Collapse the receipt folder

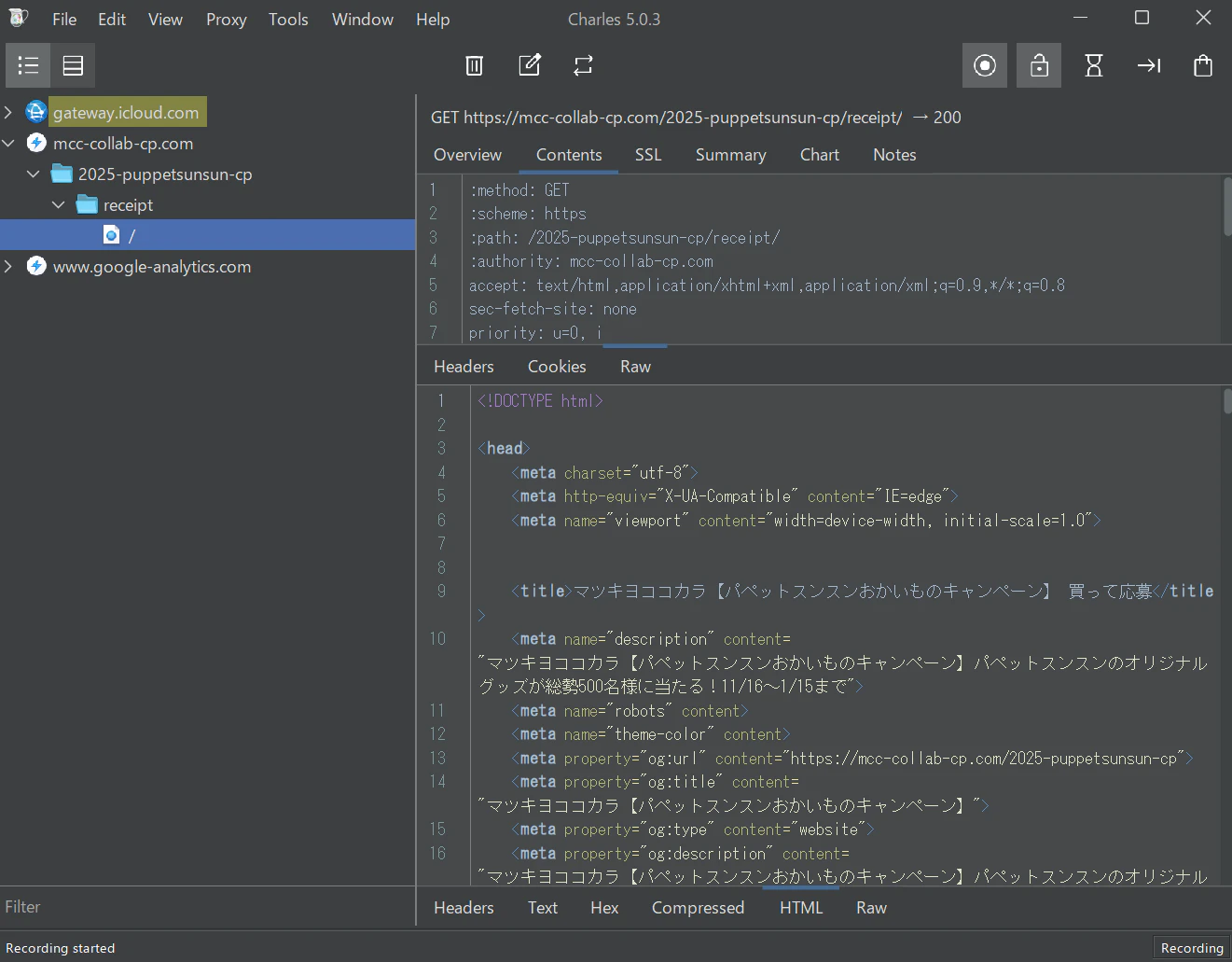(59, 204)
